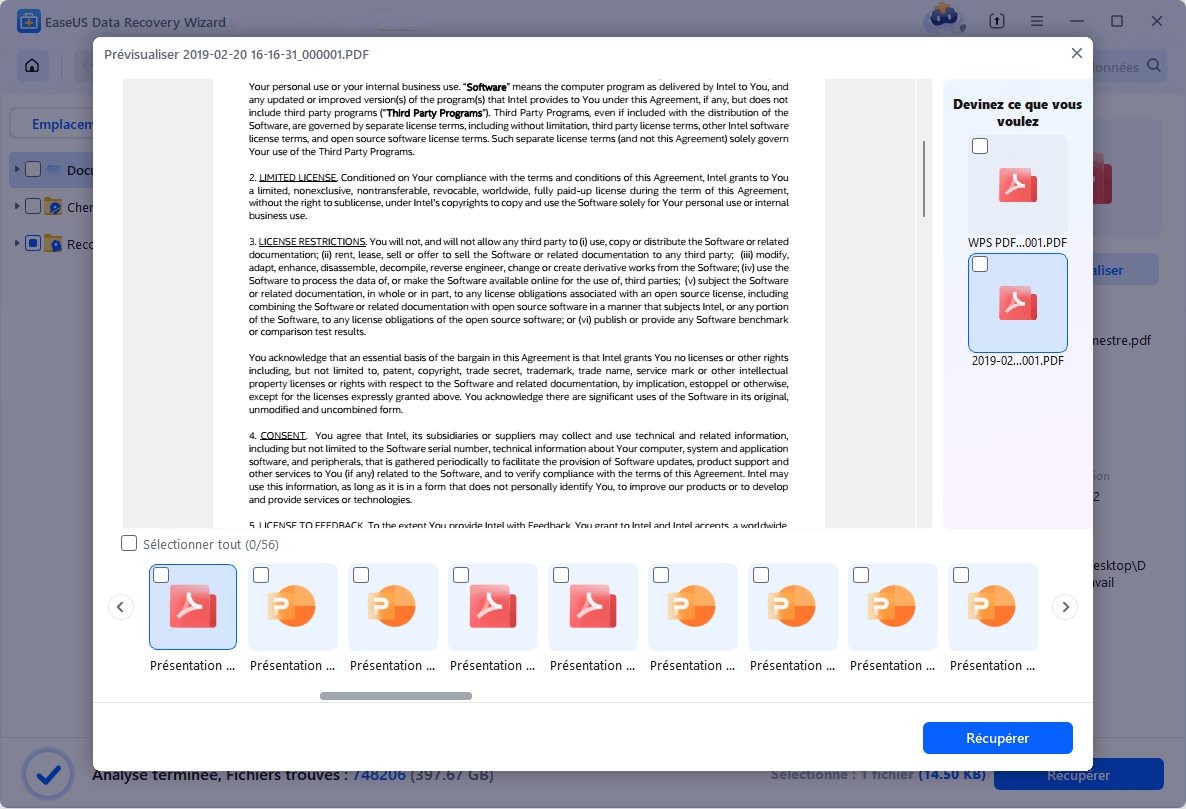Click the Home icon in the left sidebar
The width and height of the screenshot is (1186, 809).
tap(31, 64)
